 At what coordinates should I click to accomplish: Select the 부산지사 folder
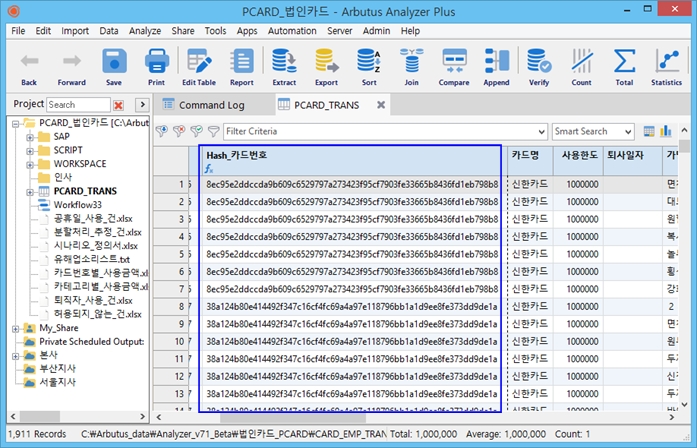(x=58, y=369)
